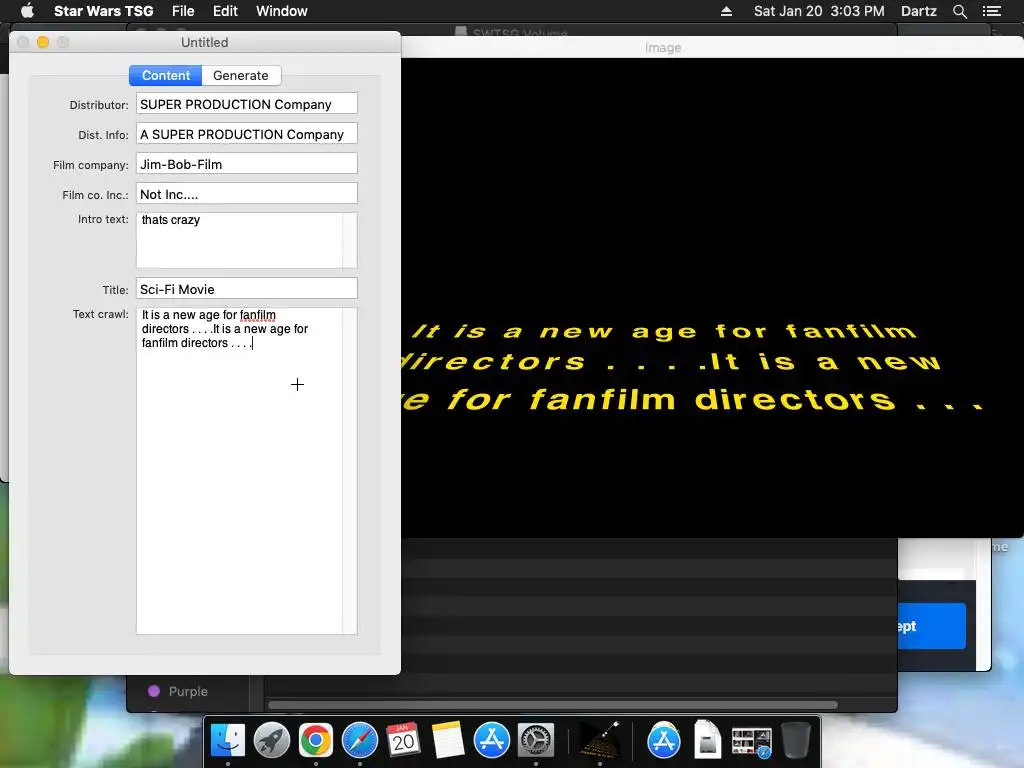Click the blue Accept button in background

coord(932,626)
